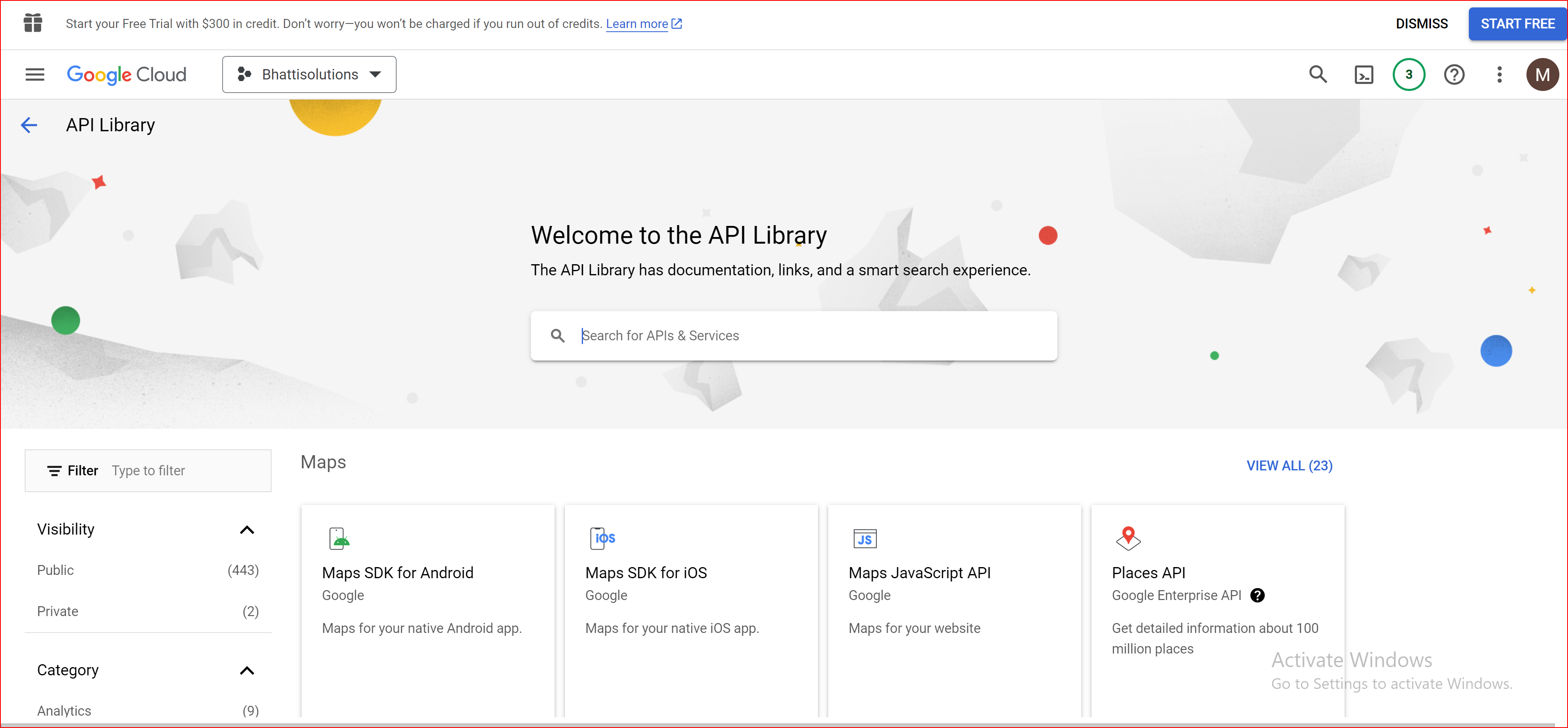Focus the Search for APIs & Services field
1568x728 pixels.
click(794, 335)
